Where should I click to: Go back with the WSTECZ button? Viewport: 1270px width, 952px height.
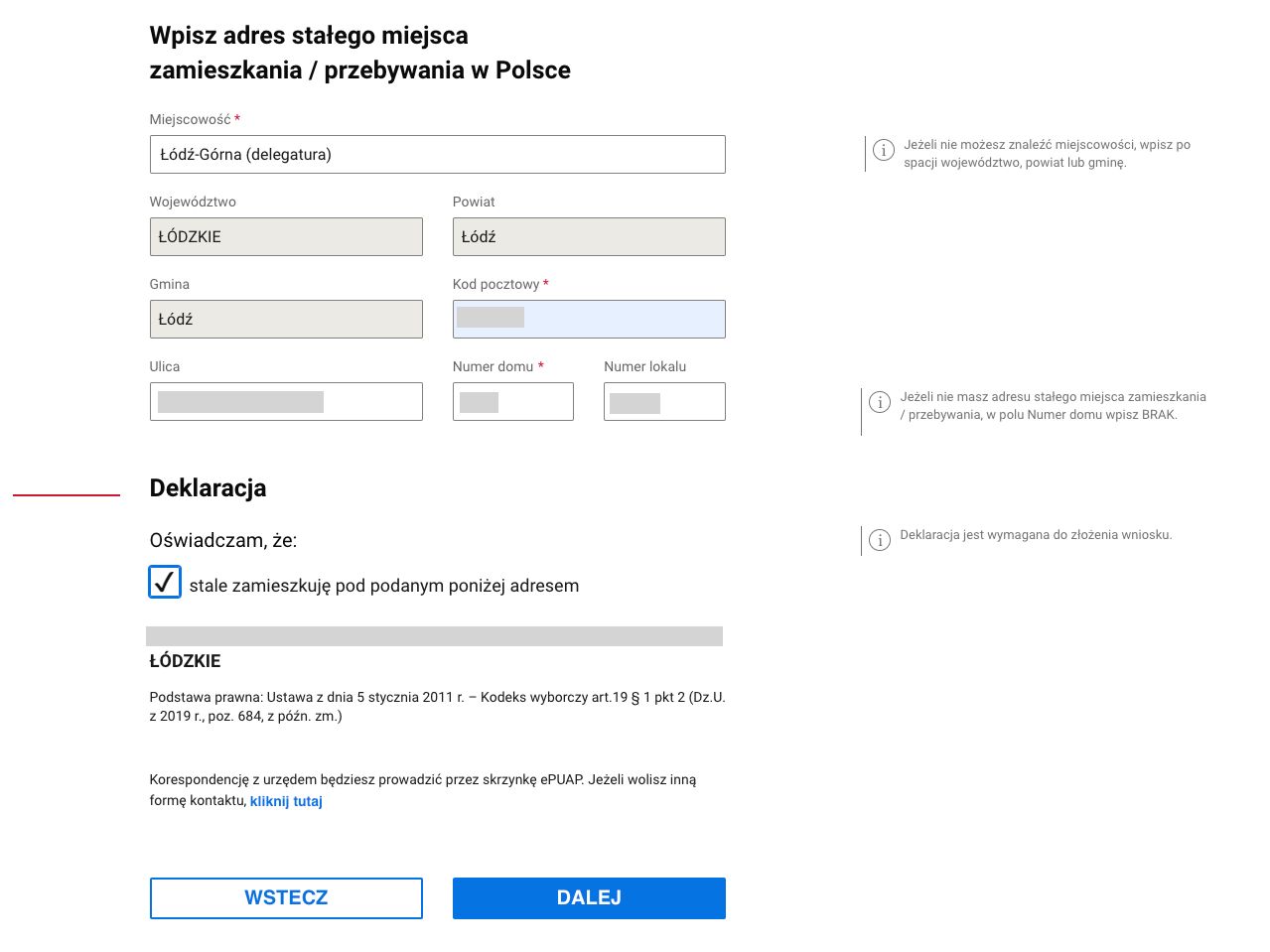click(x=286, y=898)
